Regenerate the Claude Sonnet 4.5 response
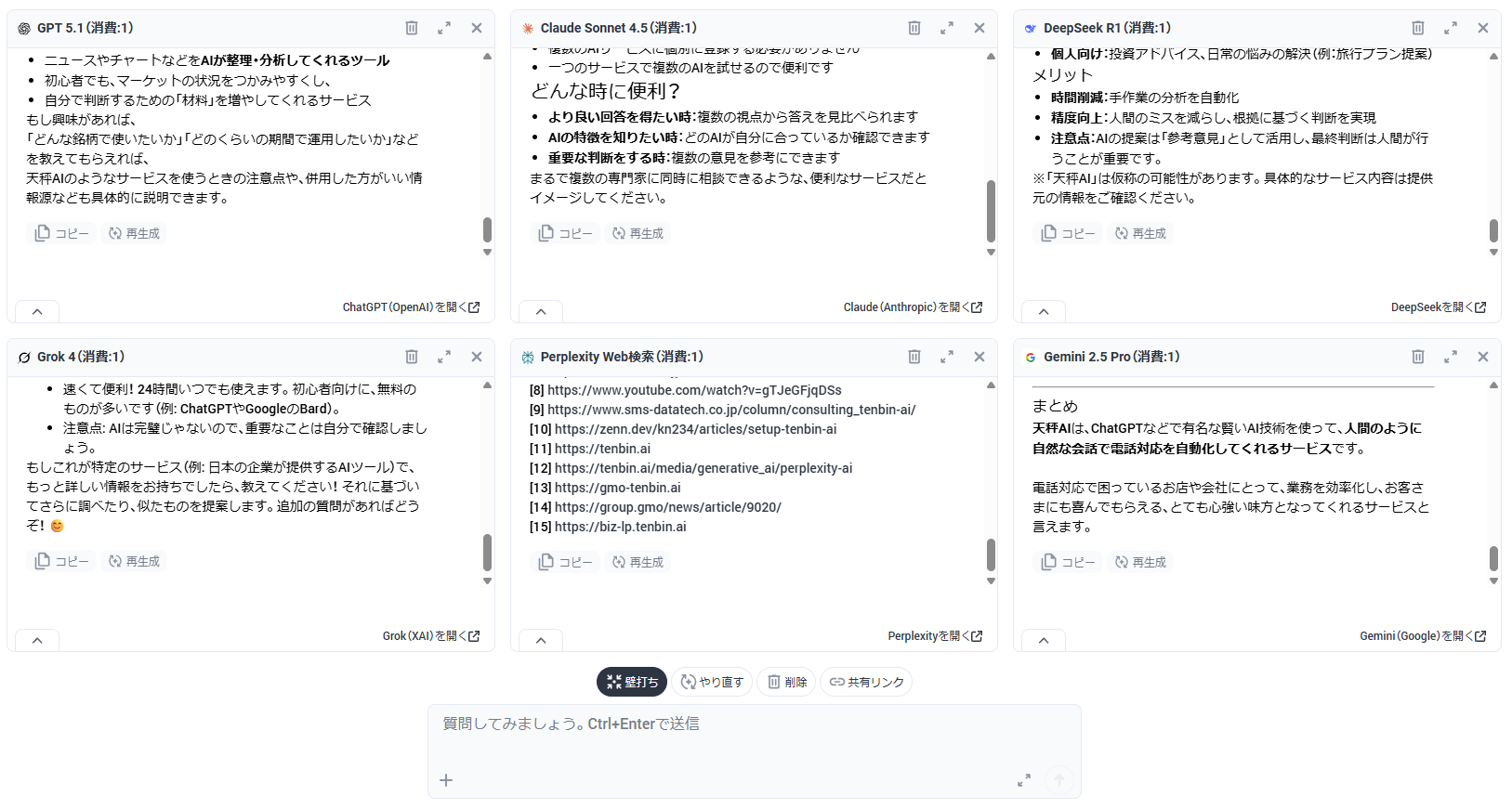The image size is (1512, 809). point(638,233)
